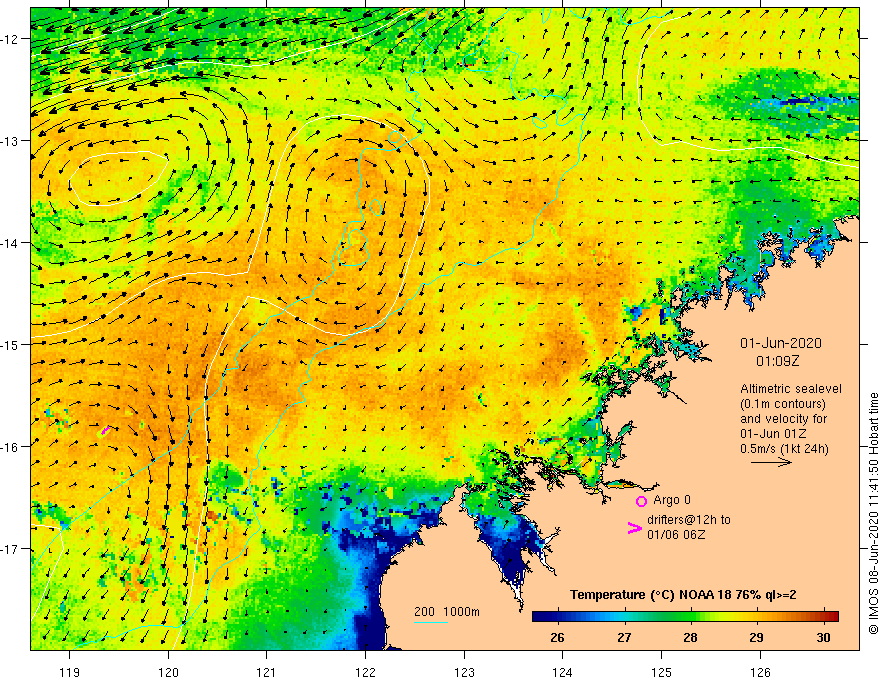
Task: Click the color bar tick label 27
Action: click(624, 638)
